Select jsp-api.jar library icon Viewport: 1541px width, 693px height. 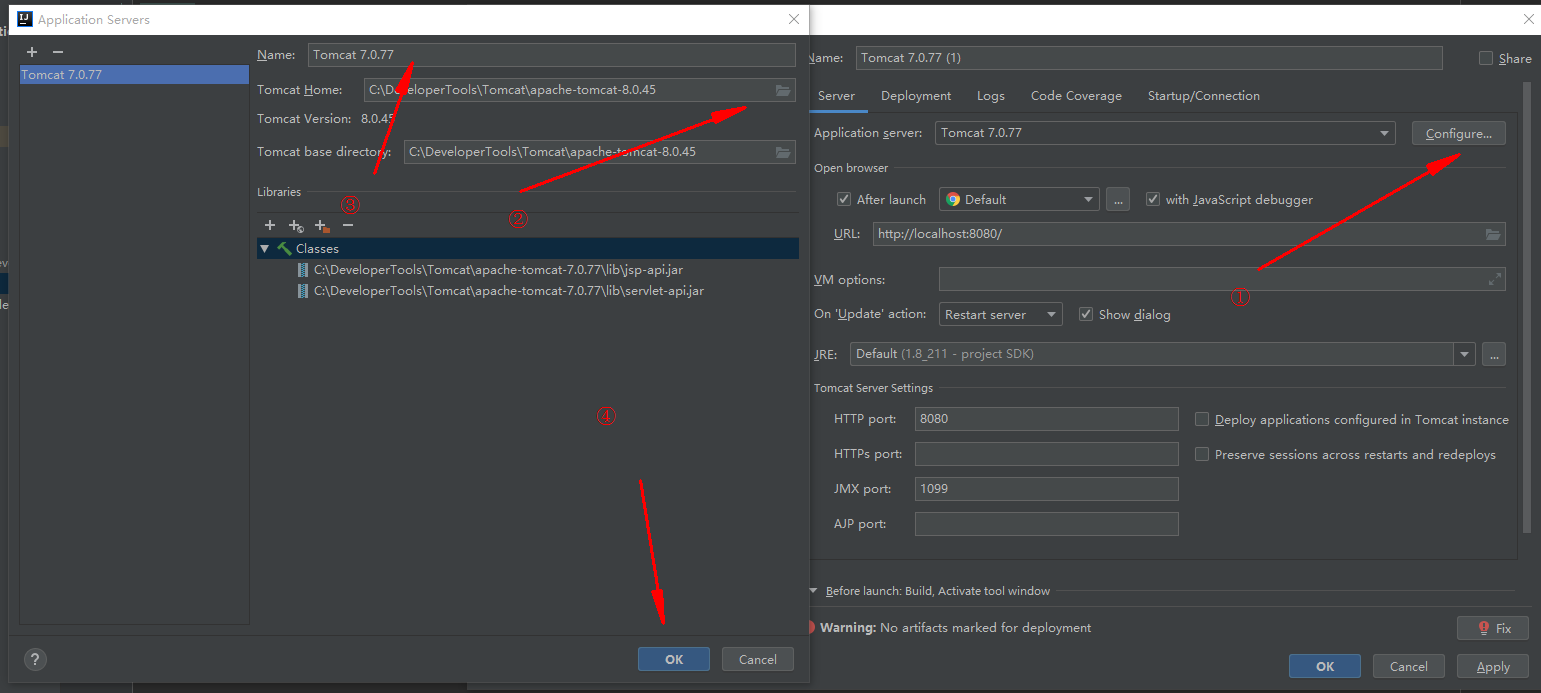pos(303,270)
